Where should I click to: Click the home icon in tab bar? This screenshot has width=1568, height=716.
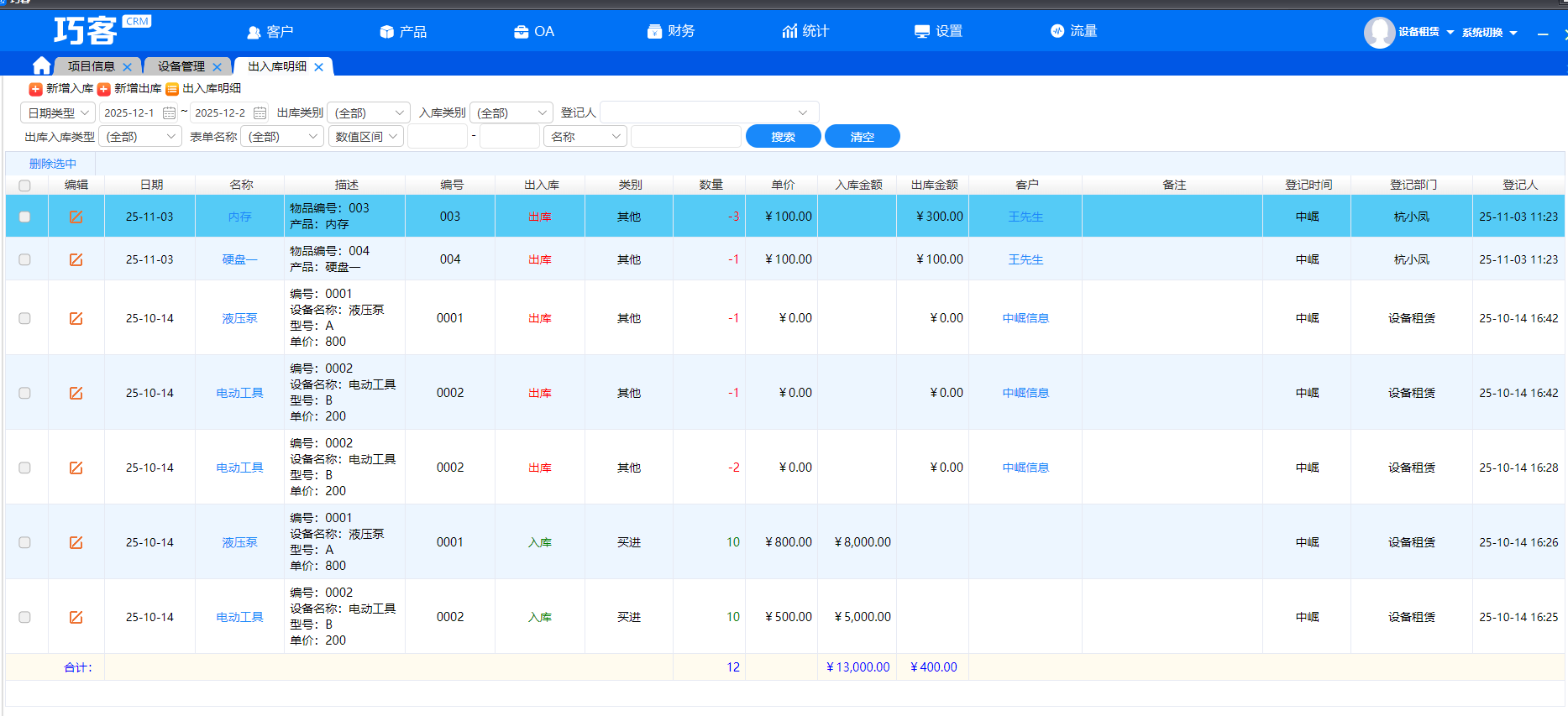(41, 65)
